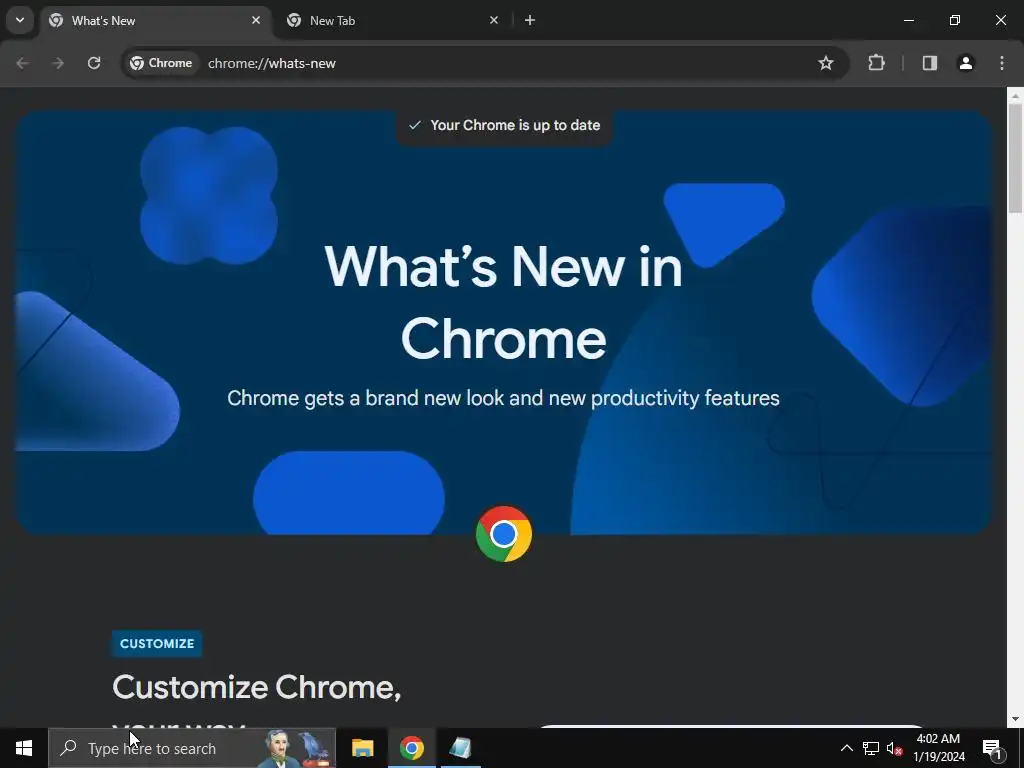Close the New Tab tab
The image size is (1024, 768).
click(x=494, y=20)
